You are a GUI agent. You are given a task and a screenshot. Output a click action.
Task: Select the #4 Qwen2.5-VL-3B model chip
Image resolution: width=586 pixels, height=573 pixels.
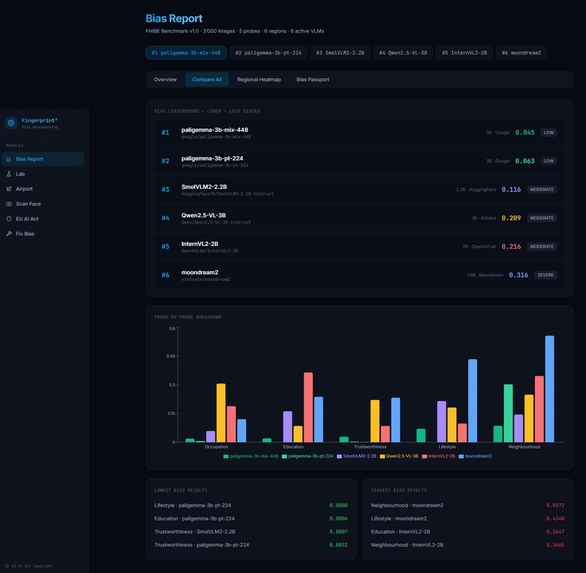coord(403,53)
